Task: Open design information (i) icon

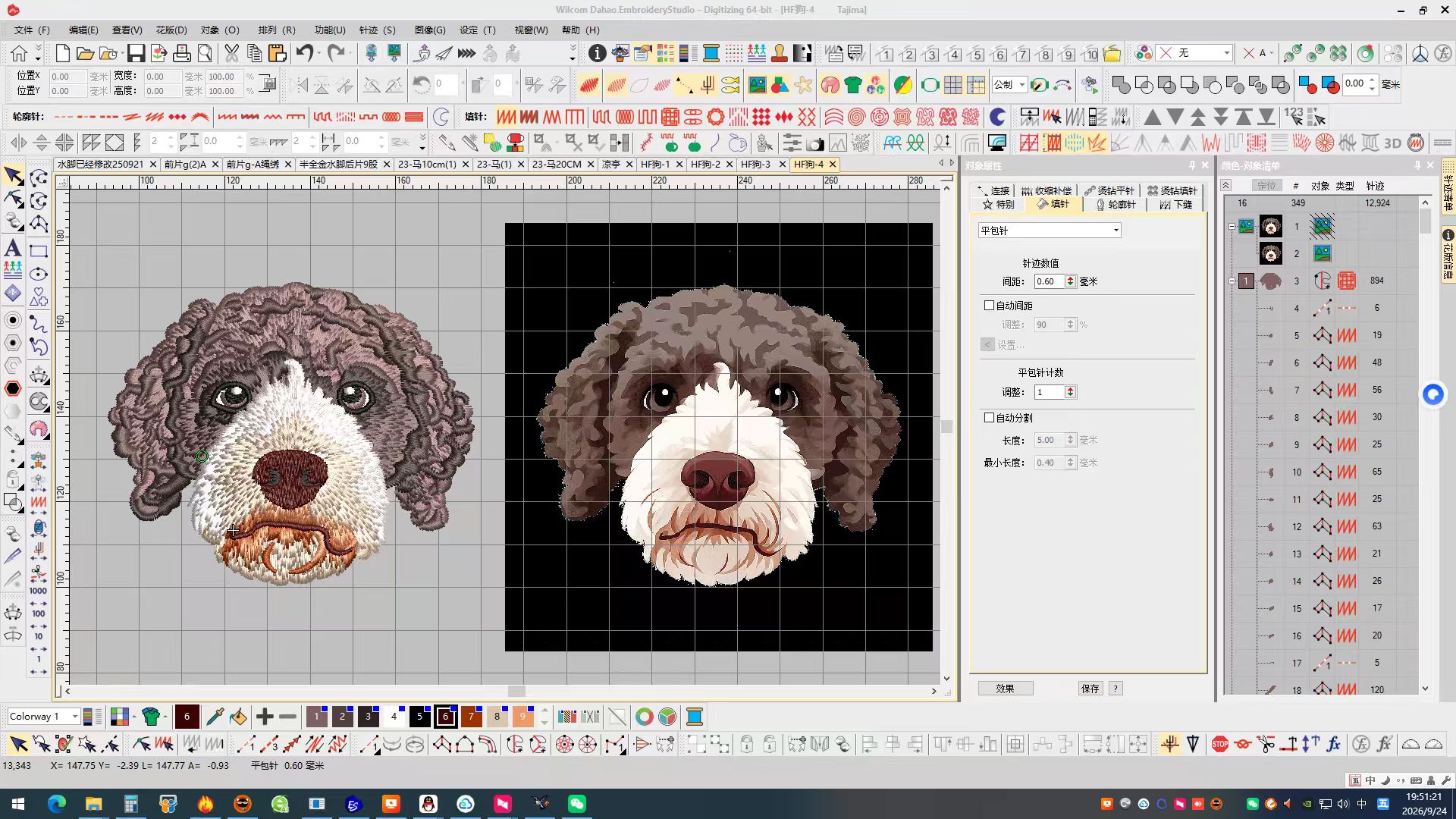Action: click(x=597, y=54)
